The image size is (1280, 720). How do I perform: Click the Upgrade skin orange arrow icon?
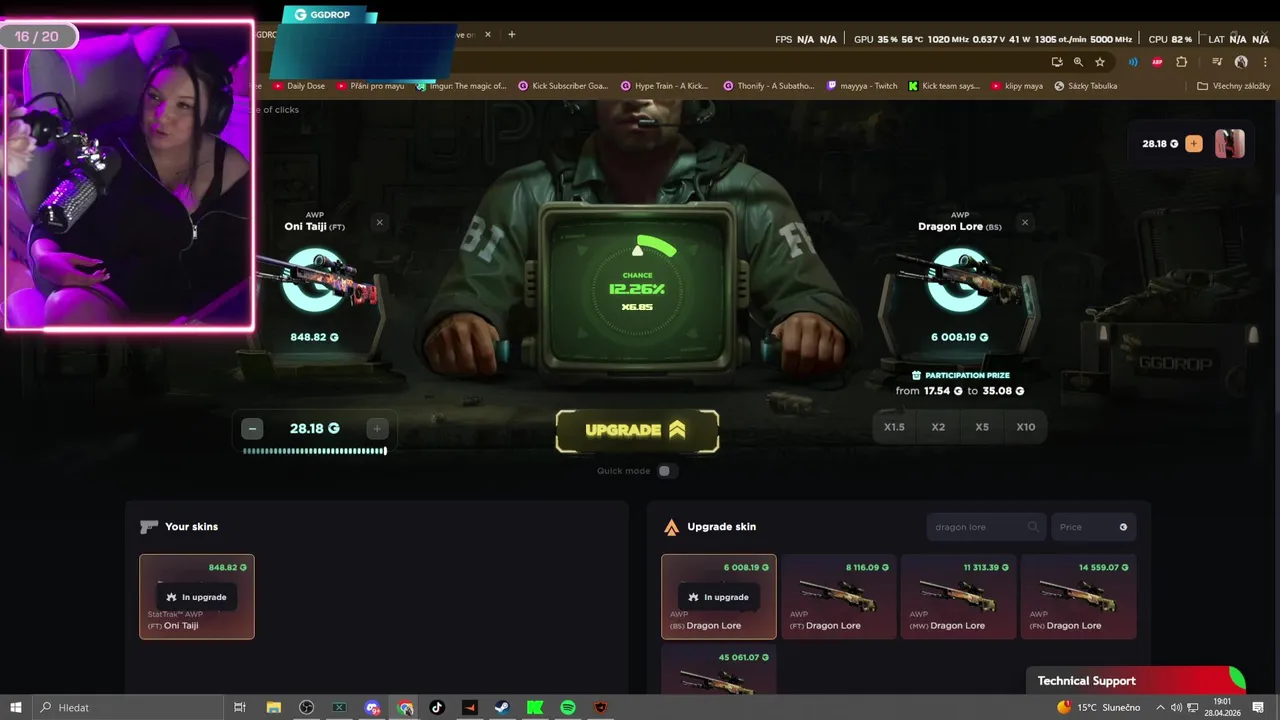pyautogui.click(x=671, y=527)
